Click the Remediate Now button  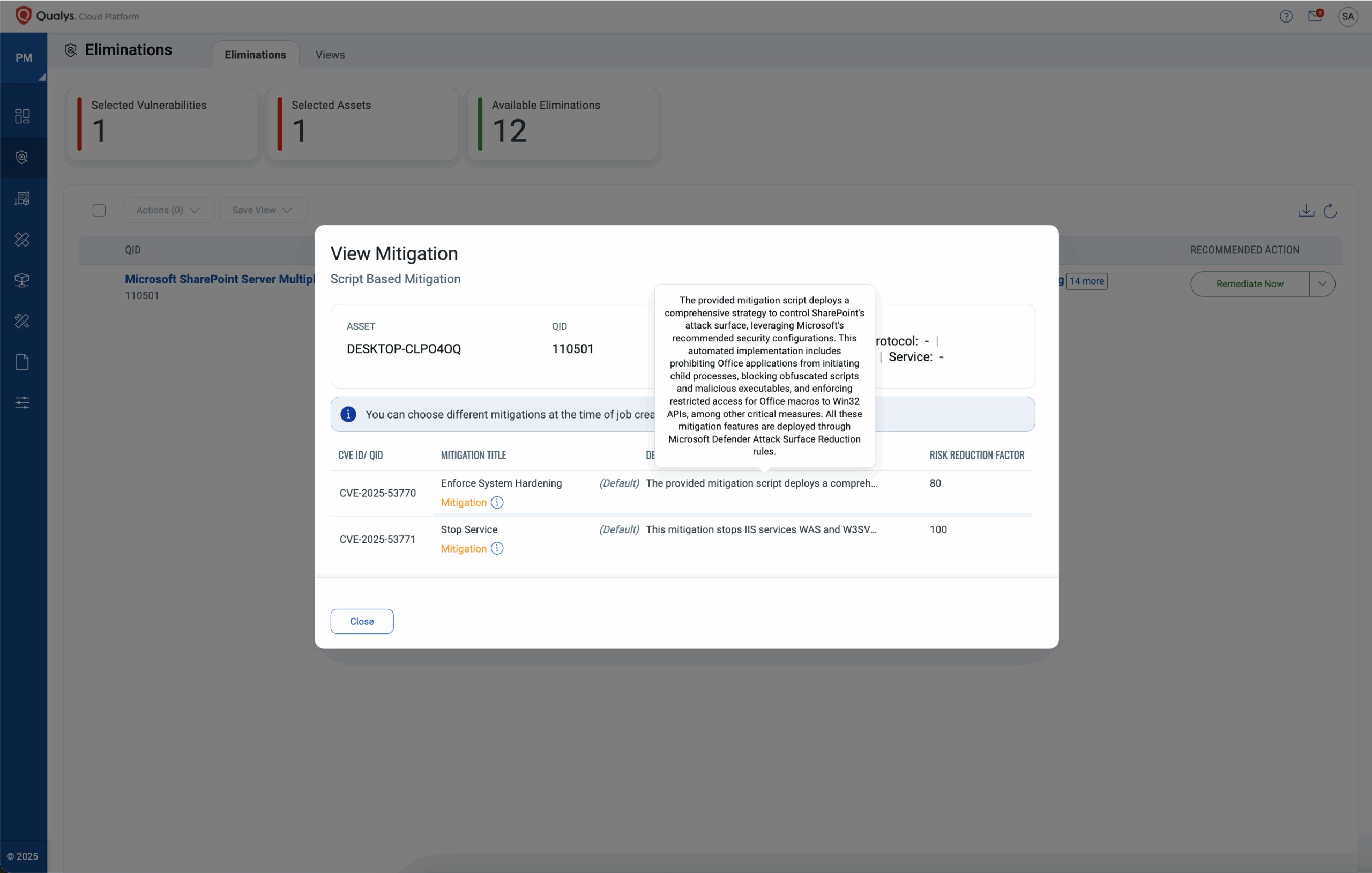(1249, 284)
